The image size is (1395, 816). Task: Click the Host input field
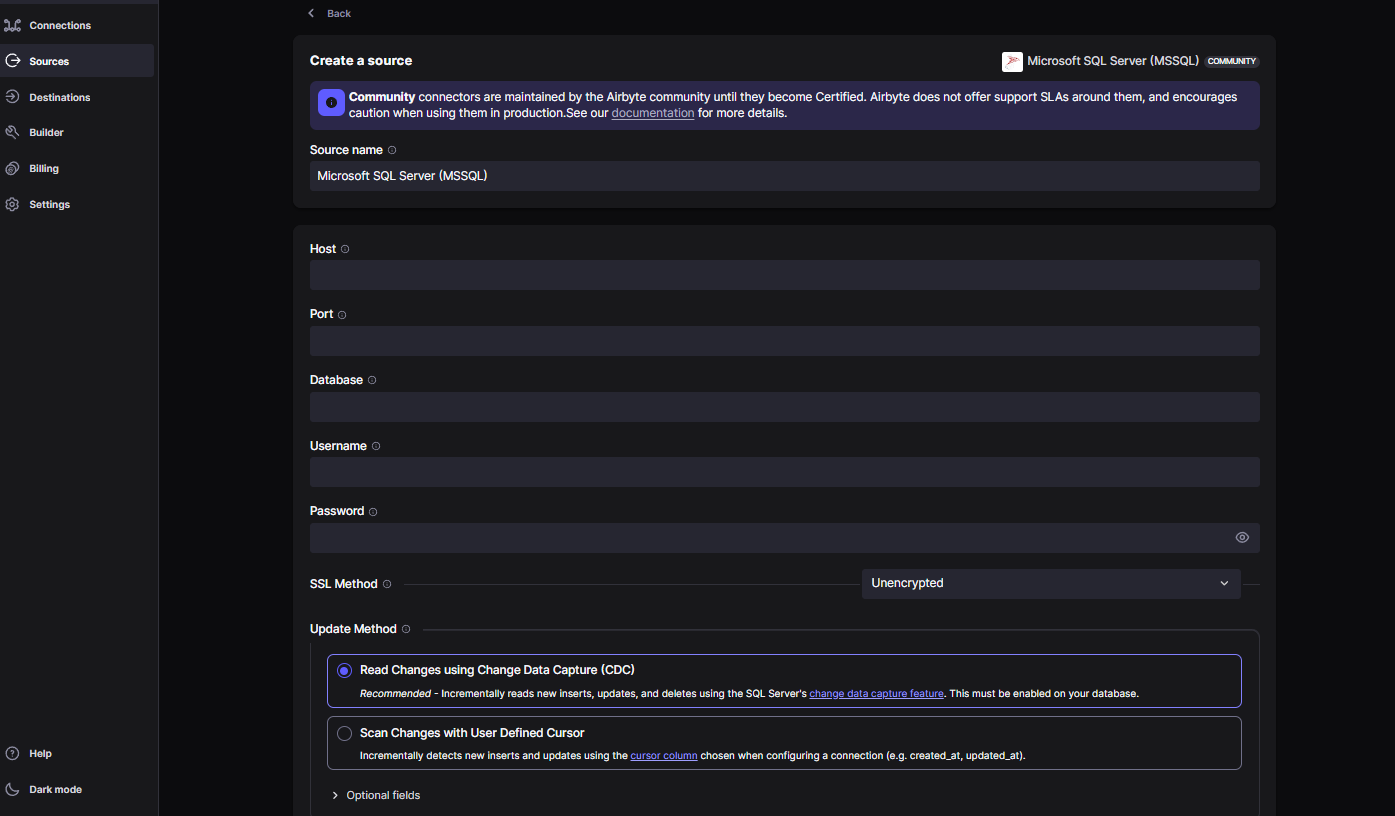tap(785, 275)
